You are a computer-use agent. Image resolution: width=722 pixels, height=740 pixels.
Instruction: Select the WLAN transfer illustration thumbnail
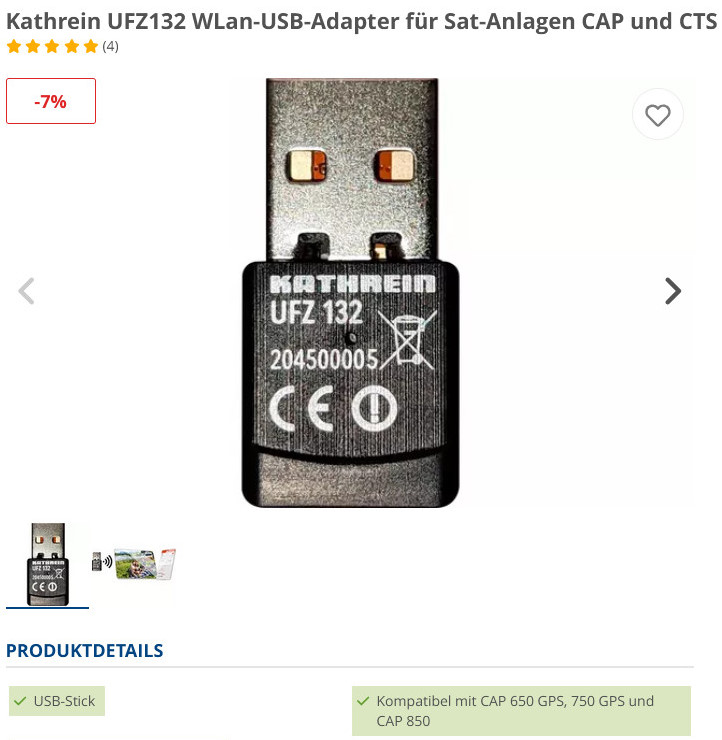(133, 564)
